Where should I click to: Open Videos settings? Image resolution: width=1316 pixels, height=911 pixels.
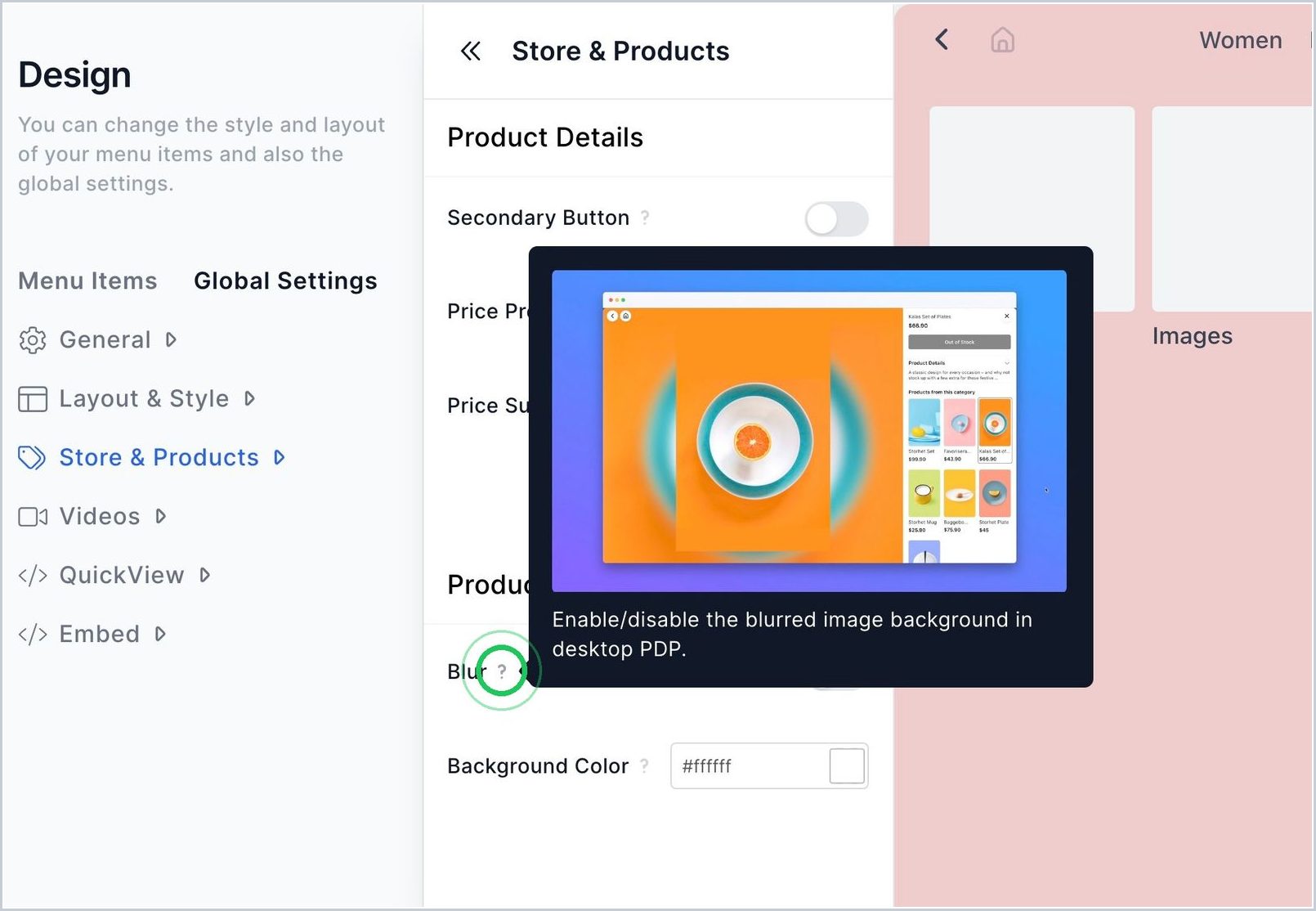tap(100, 517)
